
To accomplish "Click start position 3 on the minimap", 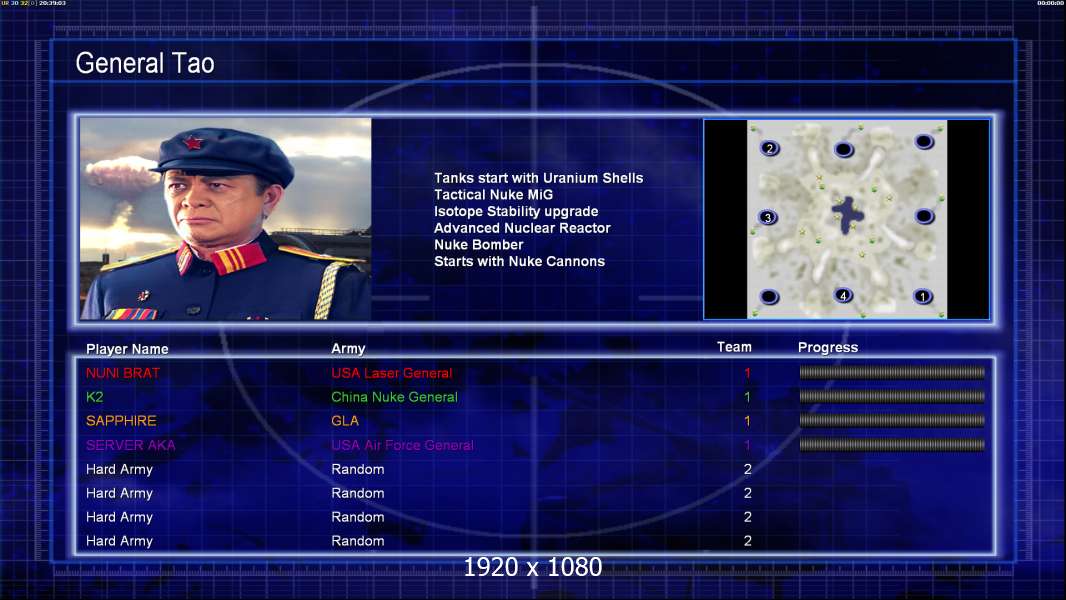I will click(768, 217).
